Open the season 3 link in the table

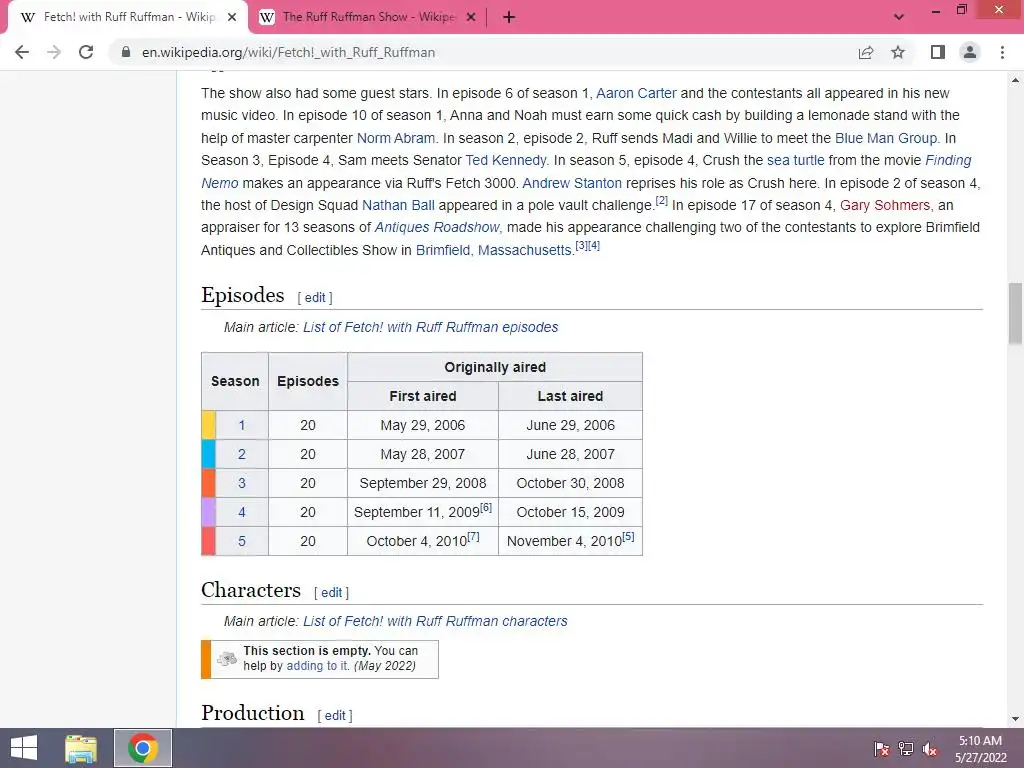pos(242,483)
